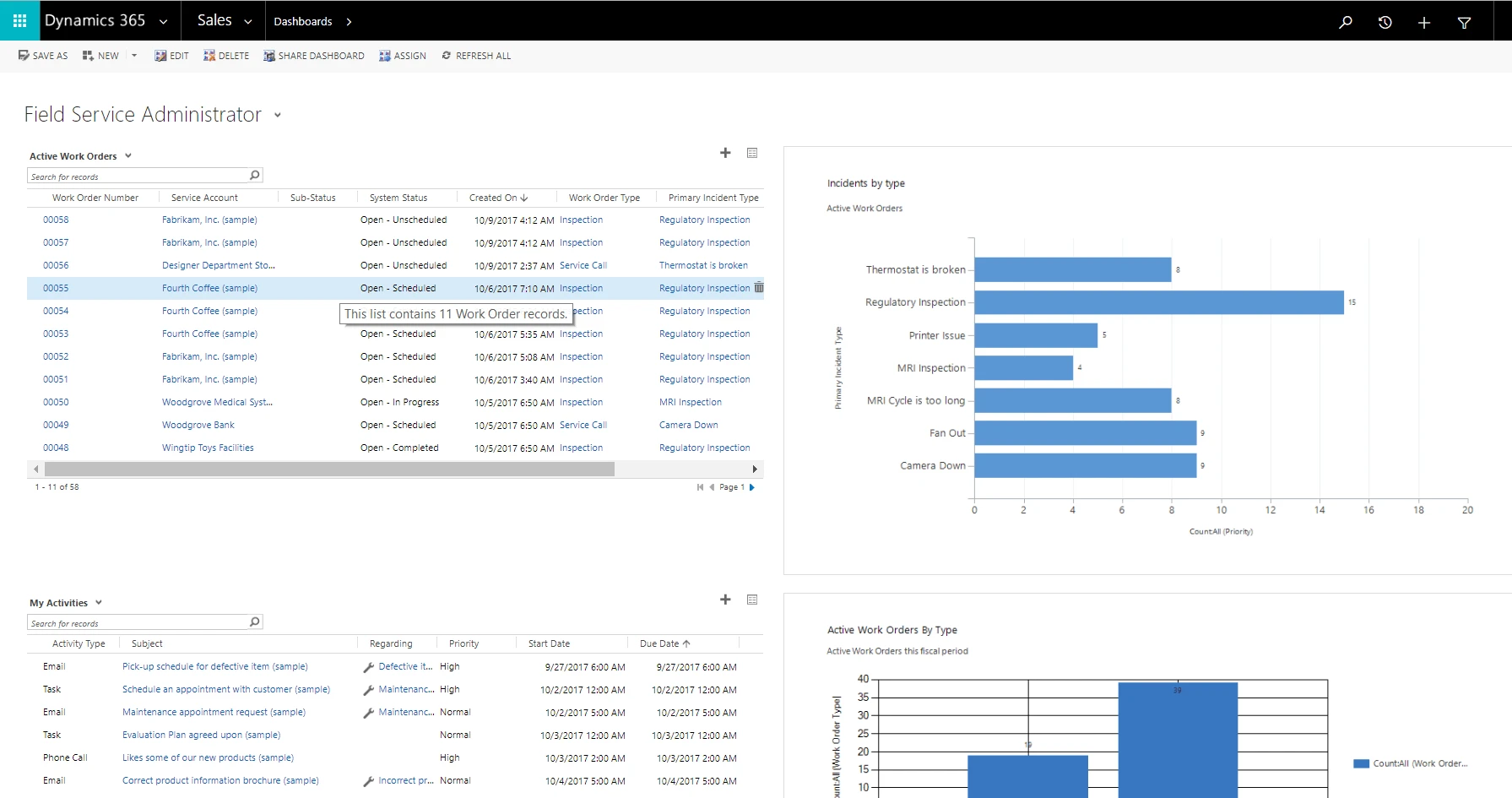The height and width of the screenshot is (798, 1512).
Task: Click REFRESH ALL command
Action: [476, 56]
